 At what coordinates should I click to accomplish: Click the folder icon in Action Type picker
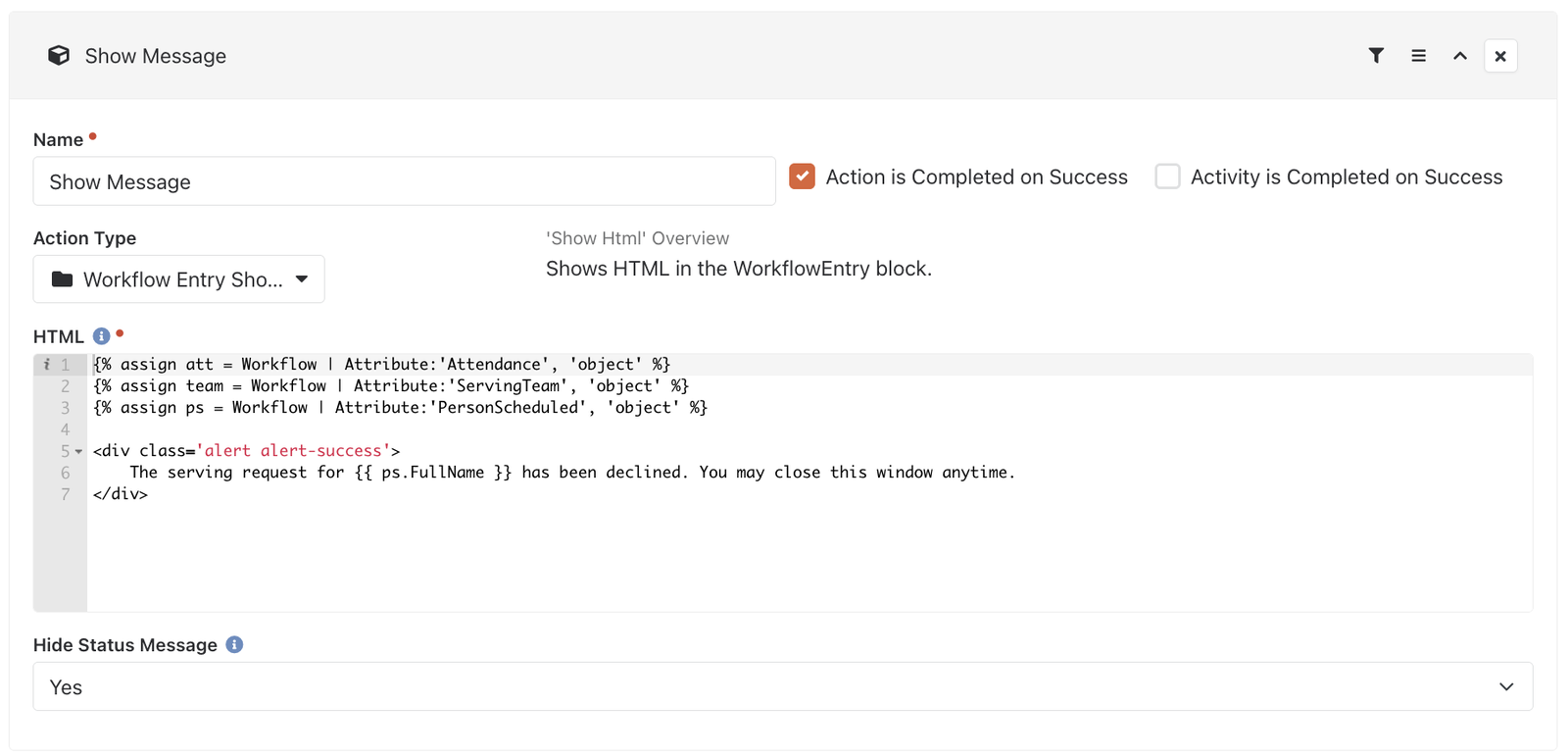62,279
